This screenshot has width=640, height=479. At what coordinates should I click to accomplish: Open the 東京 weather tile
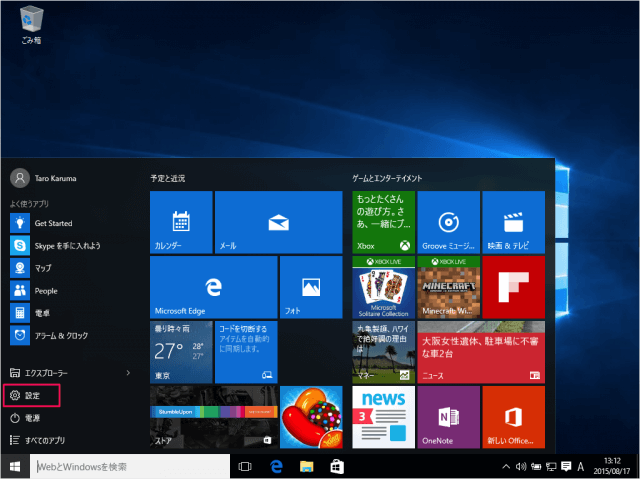coord(181,352)
